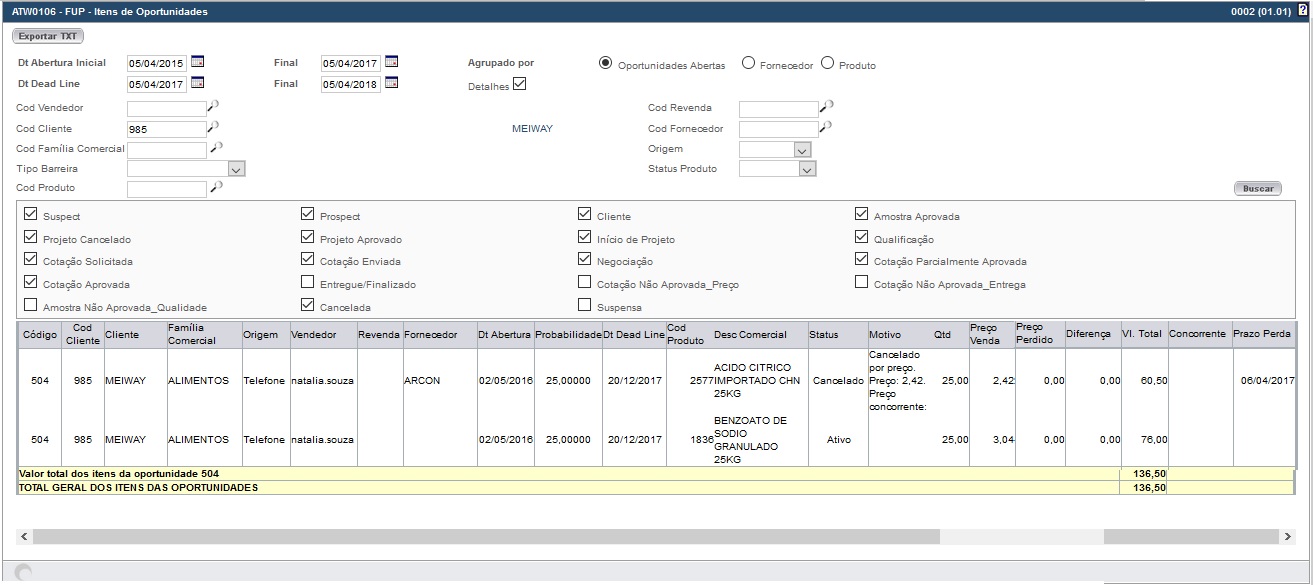Select the Fornecedor grouping radio button
The width and height of the screenshot is (1313, 585).
[x=748, y=64]
